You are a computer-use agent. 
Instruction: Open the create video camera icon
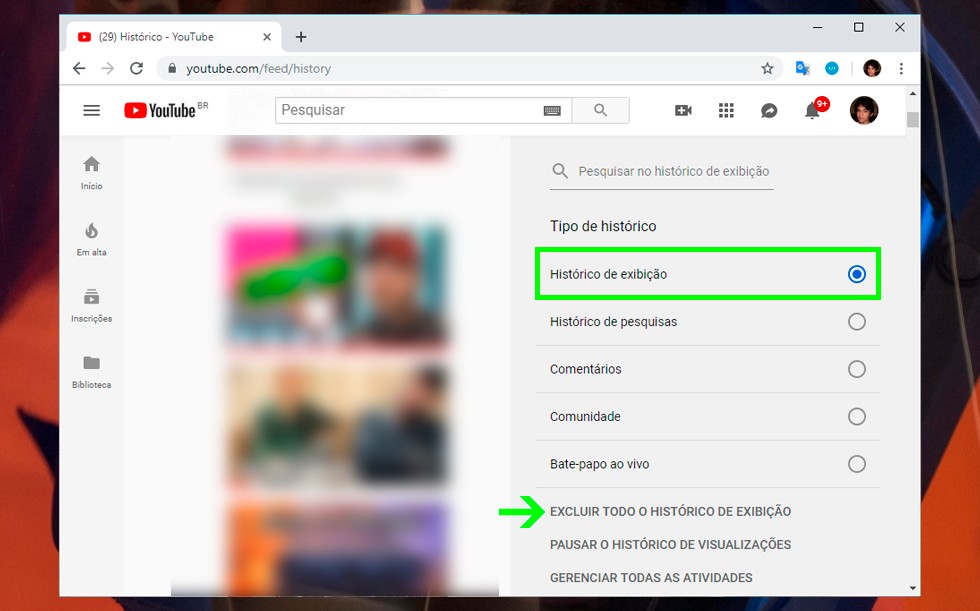[x=683, y=111]
